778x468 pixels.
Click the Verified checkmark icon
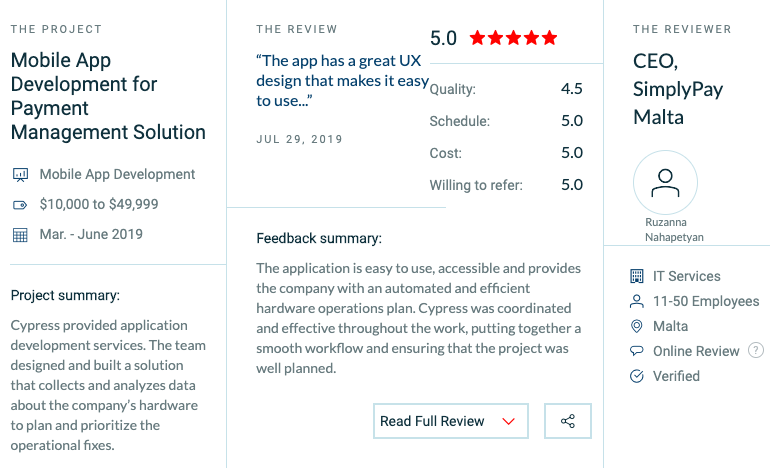coord(636,376)
